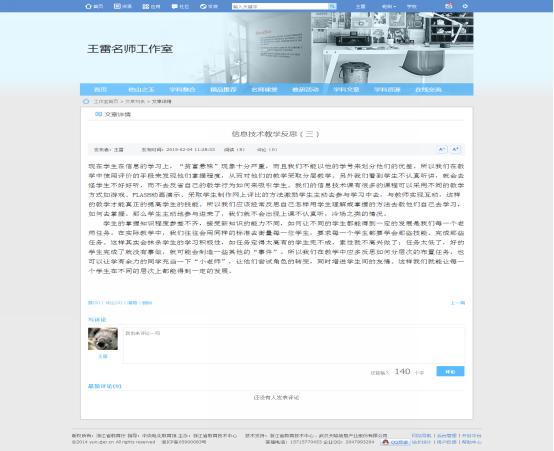Open the 学校 link in top bar

tap(412, 6)
